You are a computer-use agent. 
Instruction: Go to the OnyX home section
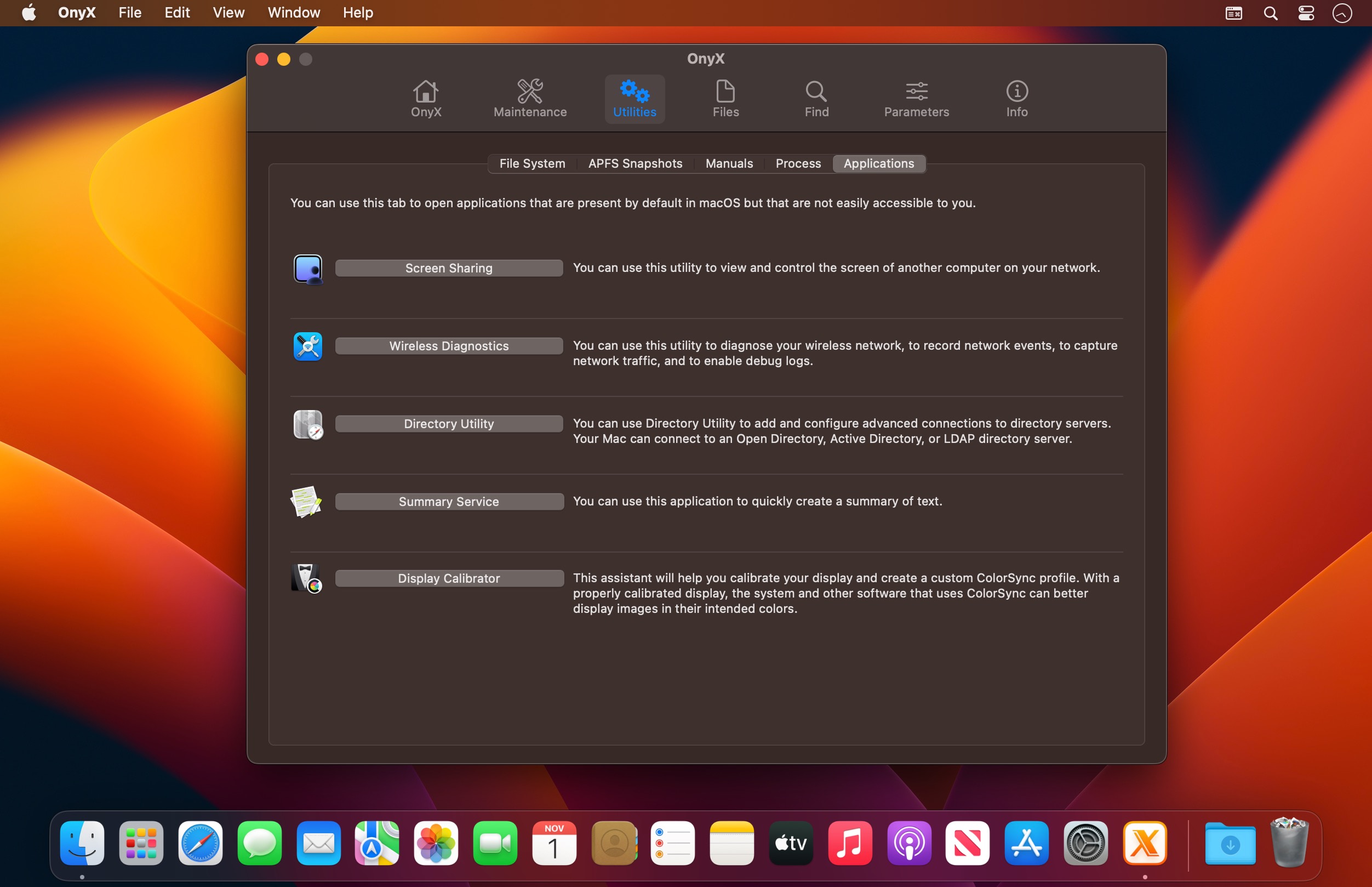click(x=426, y=99)
